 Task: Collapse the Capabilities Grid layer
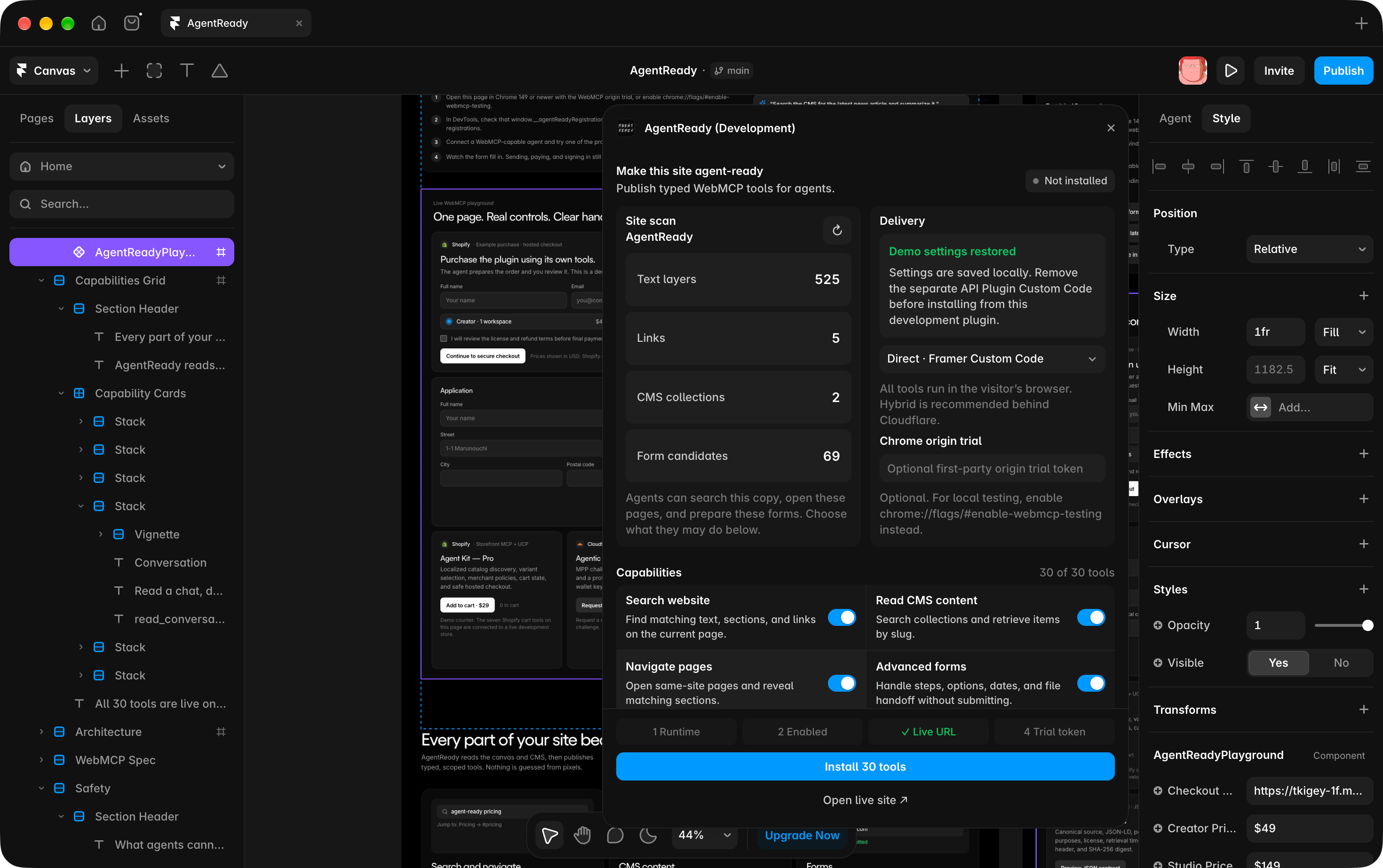[41, 280]
